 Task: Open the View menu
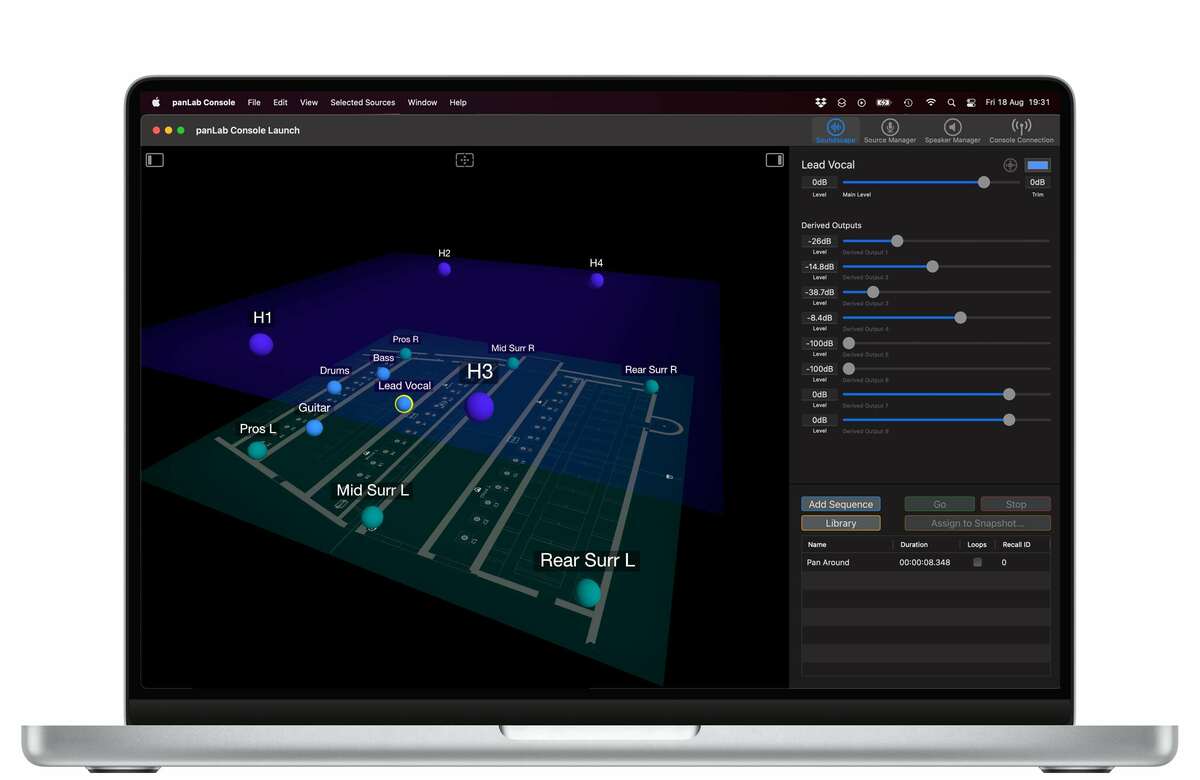[309, 103]
